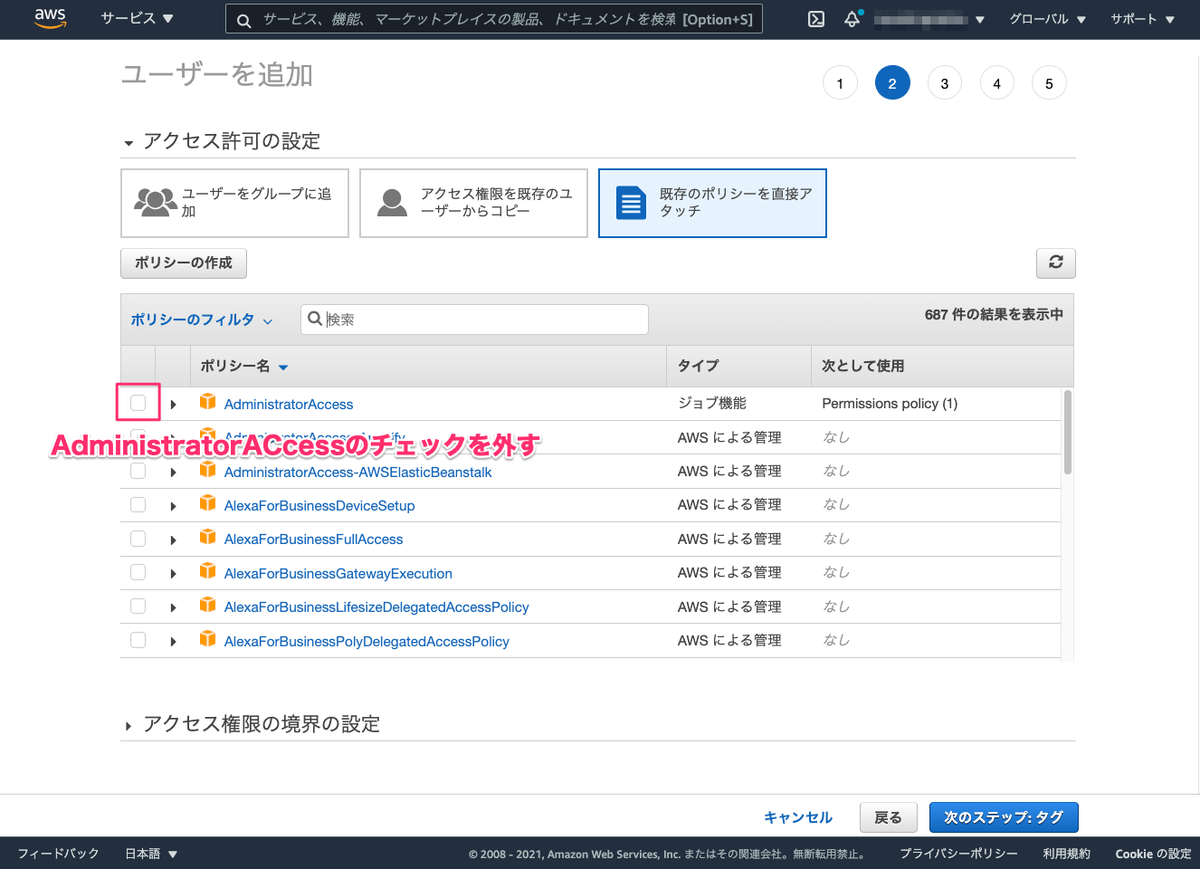Click the cube icon beside AlexaForBusinessFullAccess
1200x869 pixels.
[208, 538]
